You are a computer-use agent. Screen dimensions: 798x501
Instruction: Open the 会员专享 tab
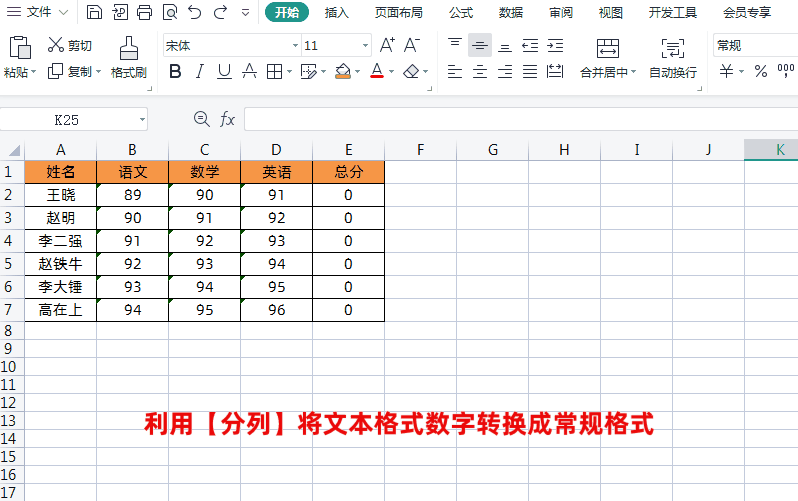coord(747,12)
